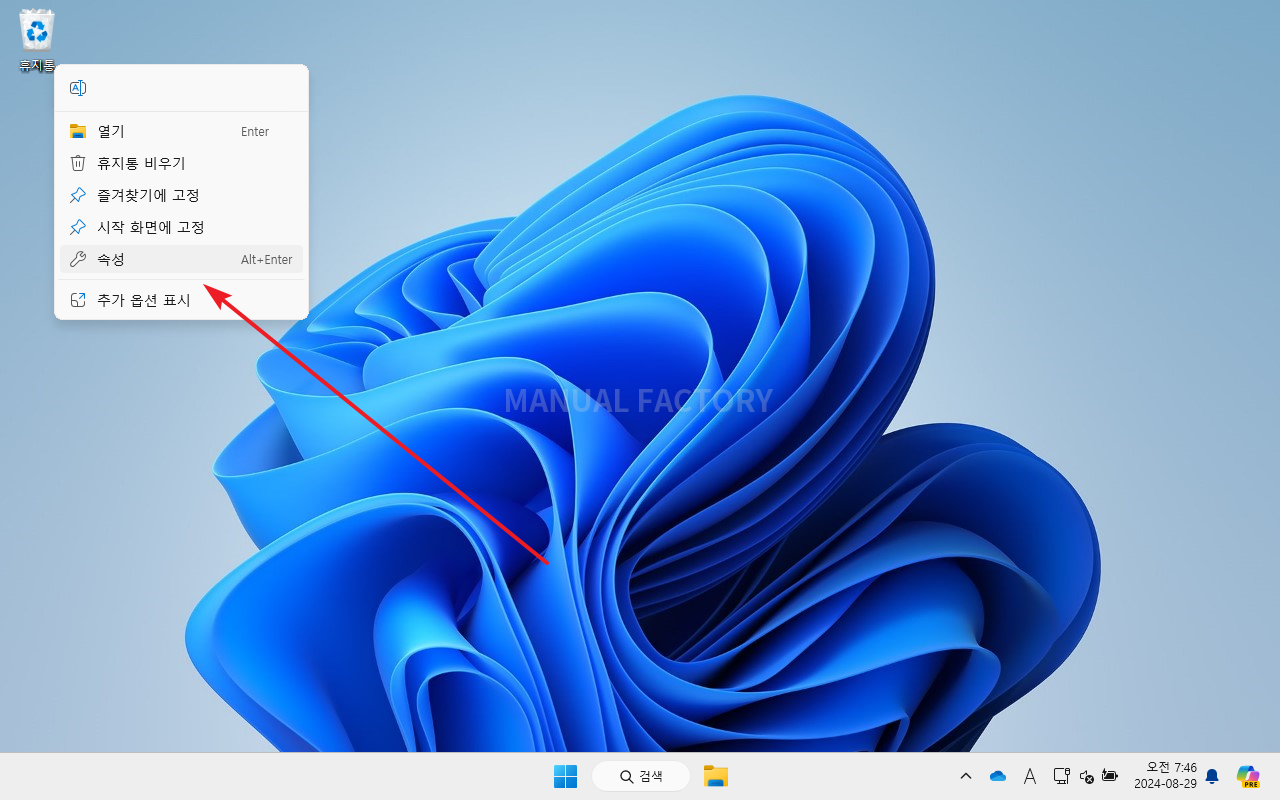Screen dimensions: 1280x800
Task: Select 휴지통 비우기 to empty the bin
Action: (x=181, y=163)
